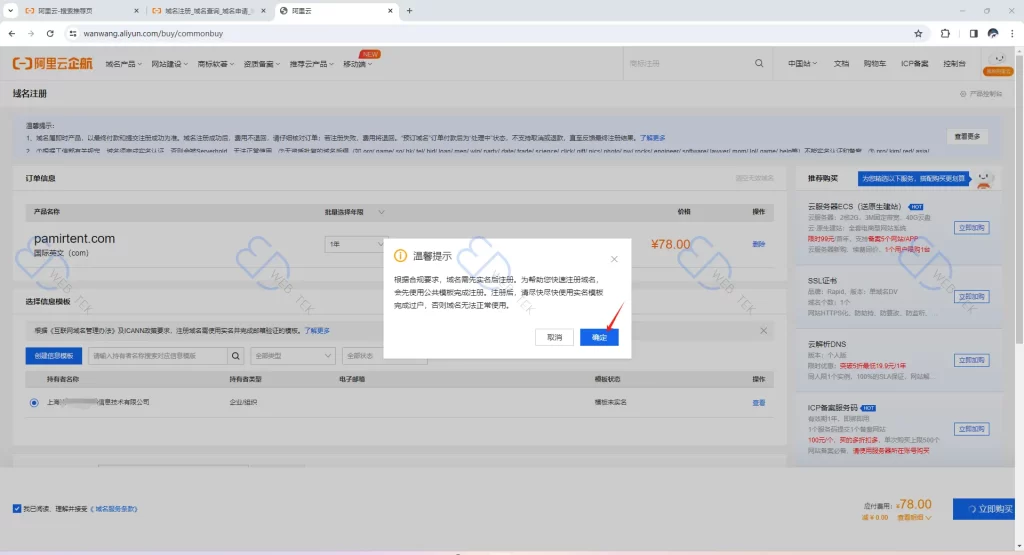Expand the 1年 registration period dropdown
The image size is (1024, 555).
[x=355, y=244]
